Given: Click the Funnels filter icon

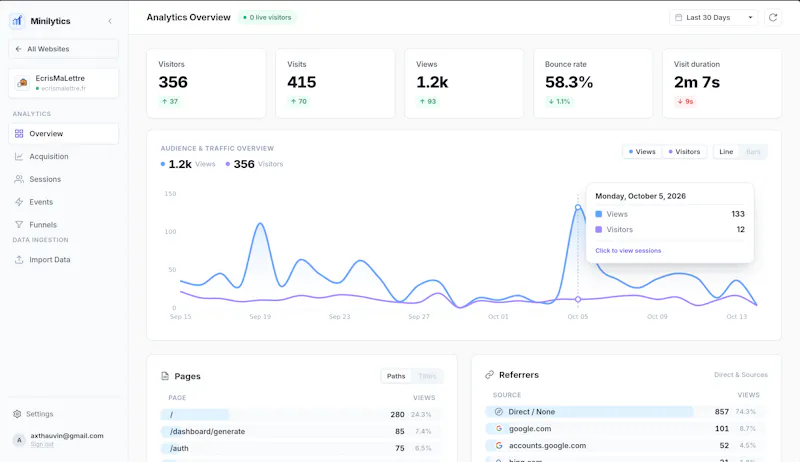Looking at the screenshot, I should [x=19, y=225].
